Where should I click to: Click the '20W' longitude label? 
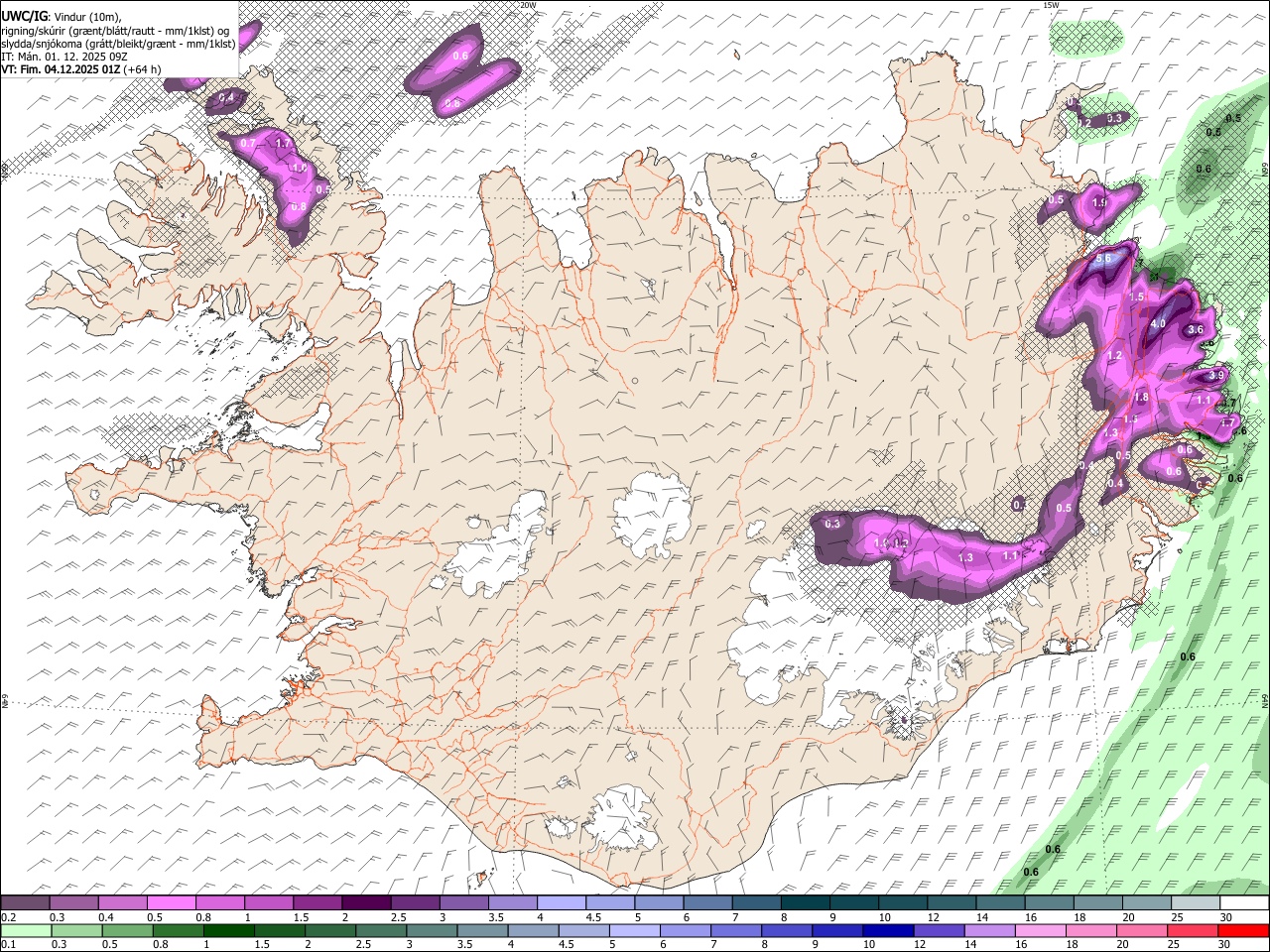tap(528, 5)
